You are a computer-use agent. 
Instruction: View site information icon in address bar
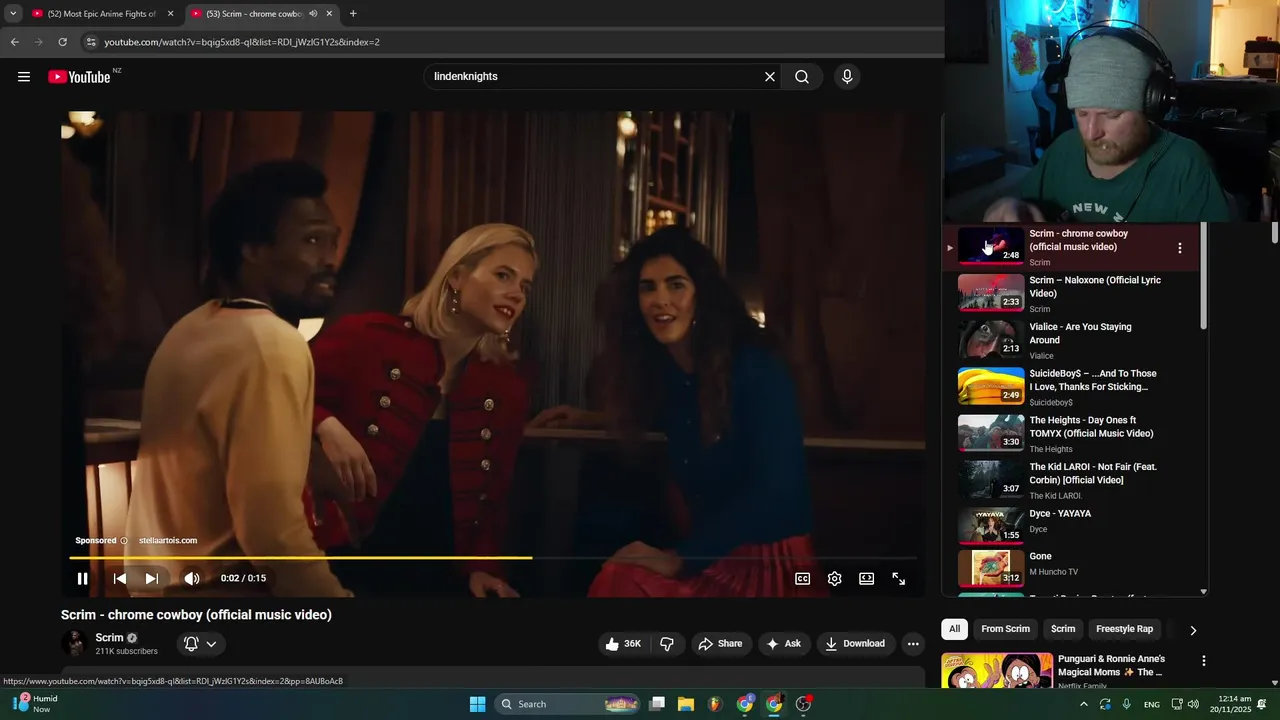click(x=91, y=42)
